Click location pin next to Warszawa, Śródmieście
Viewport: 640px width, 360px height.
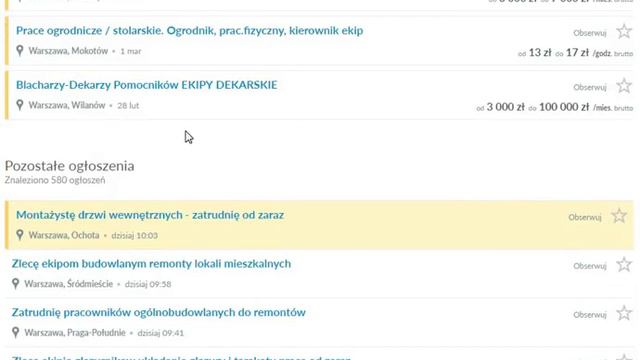click(16, 283)
